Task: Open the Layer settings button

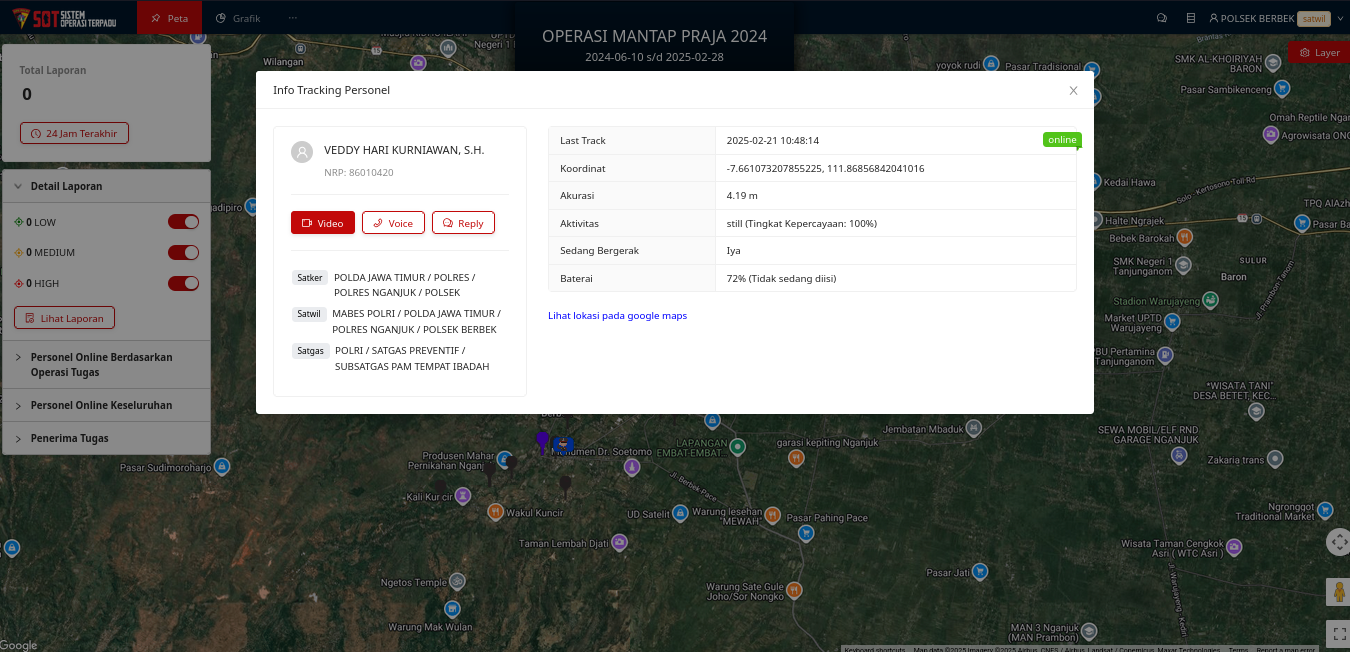Action: click(1318, 52)
